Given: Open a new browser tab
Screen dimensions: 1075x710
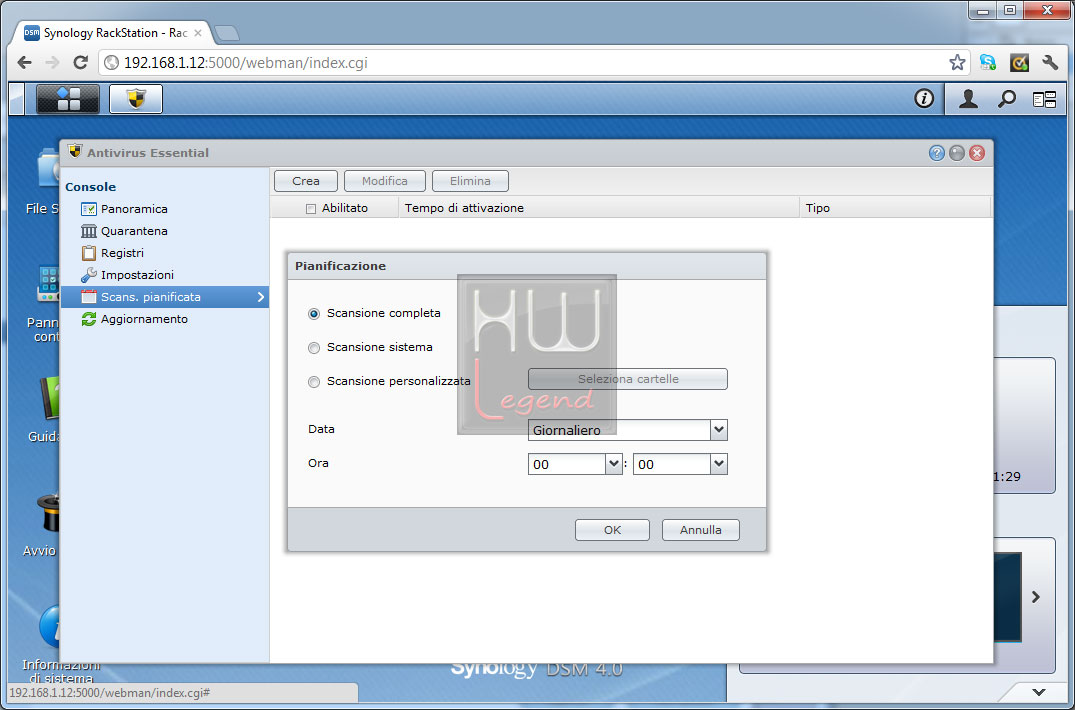Looking at the screenshot, I should pos(226,32).
